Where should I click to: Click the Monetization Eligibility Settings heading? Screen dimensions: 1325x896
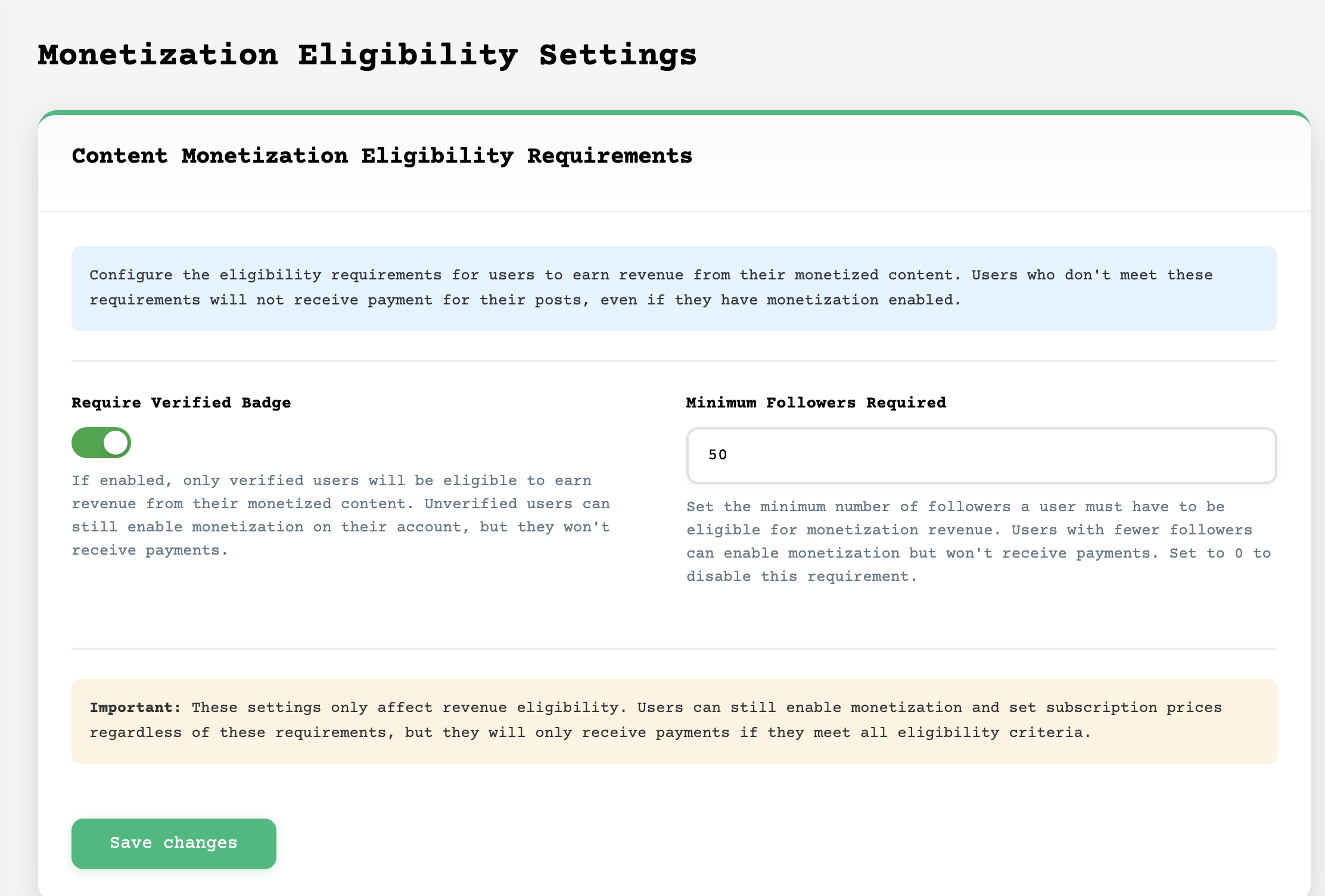point(366,55)
